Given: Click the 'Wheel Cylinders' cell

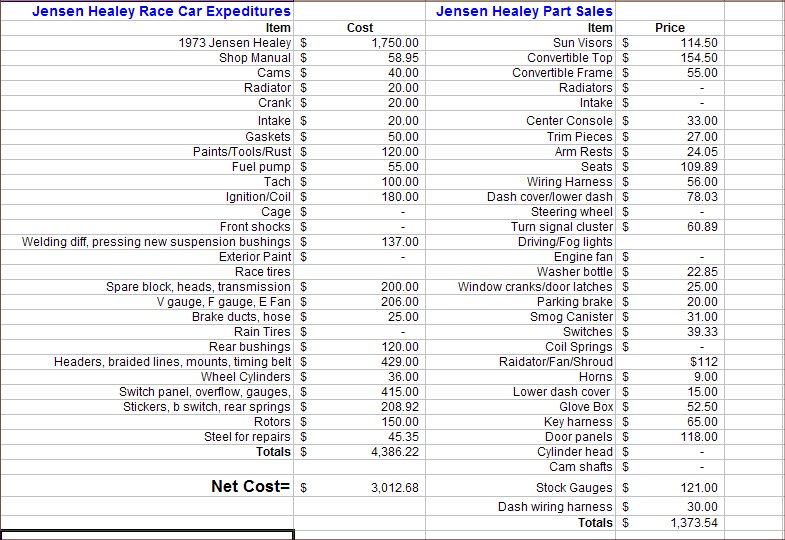Looking at the screenshot, I should (x=147, y=377).
